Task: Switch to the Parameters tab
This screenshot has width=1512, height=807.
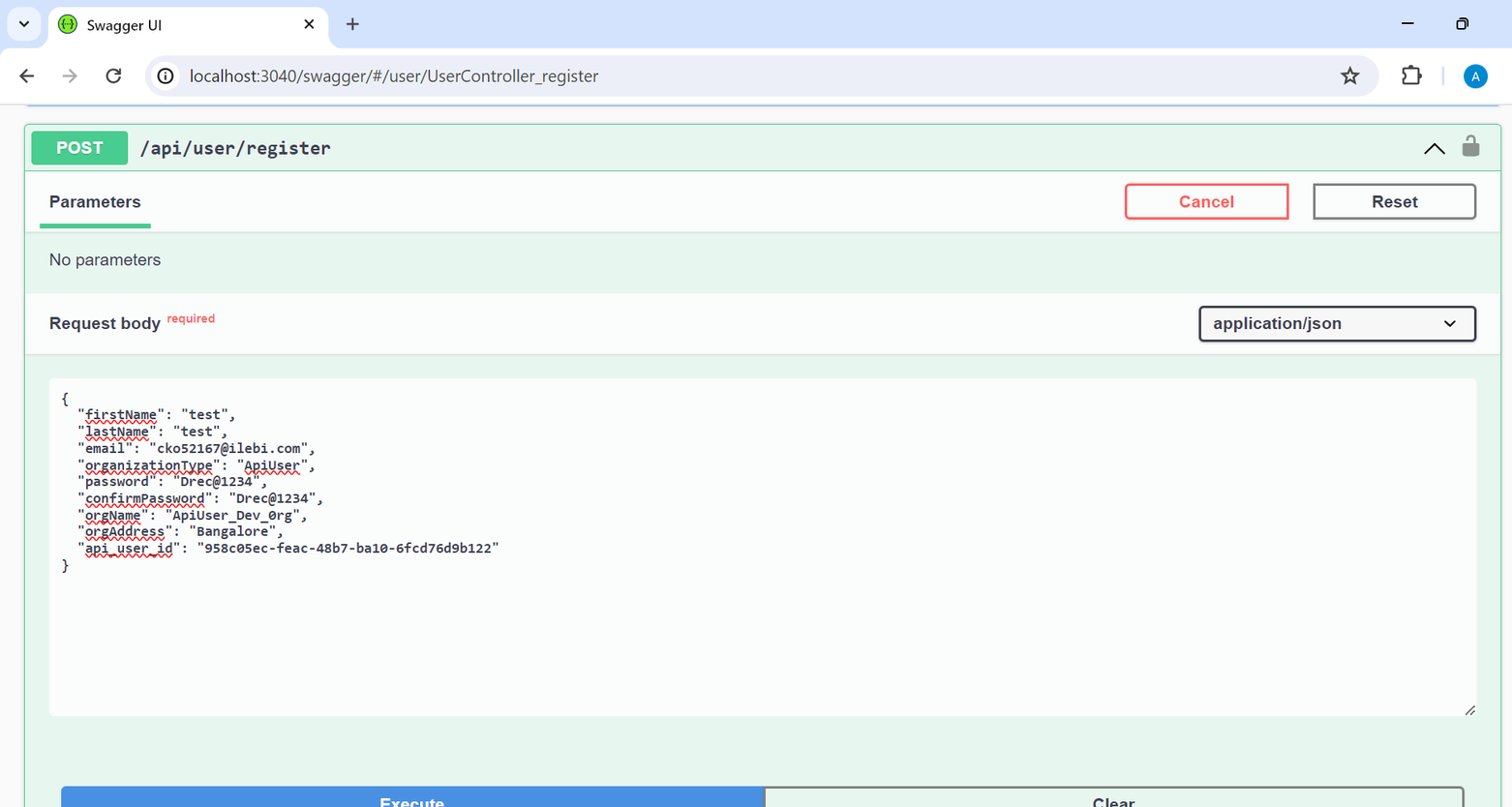Action: [x=95, y=202]
